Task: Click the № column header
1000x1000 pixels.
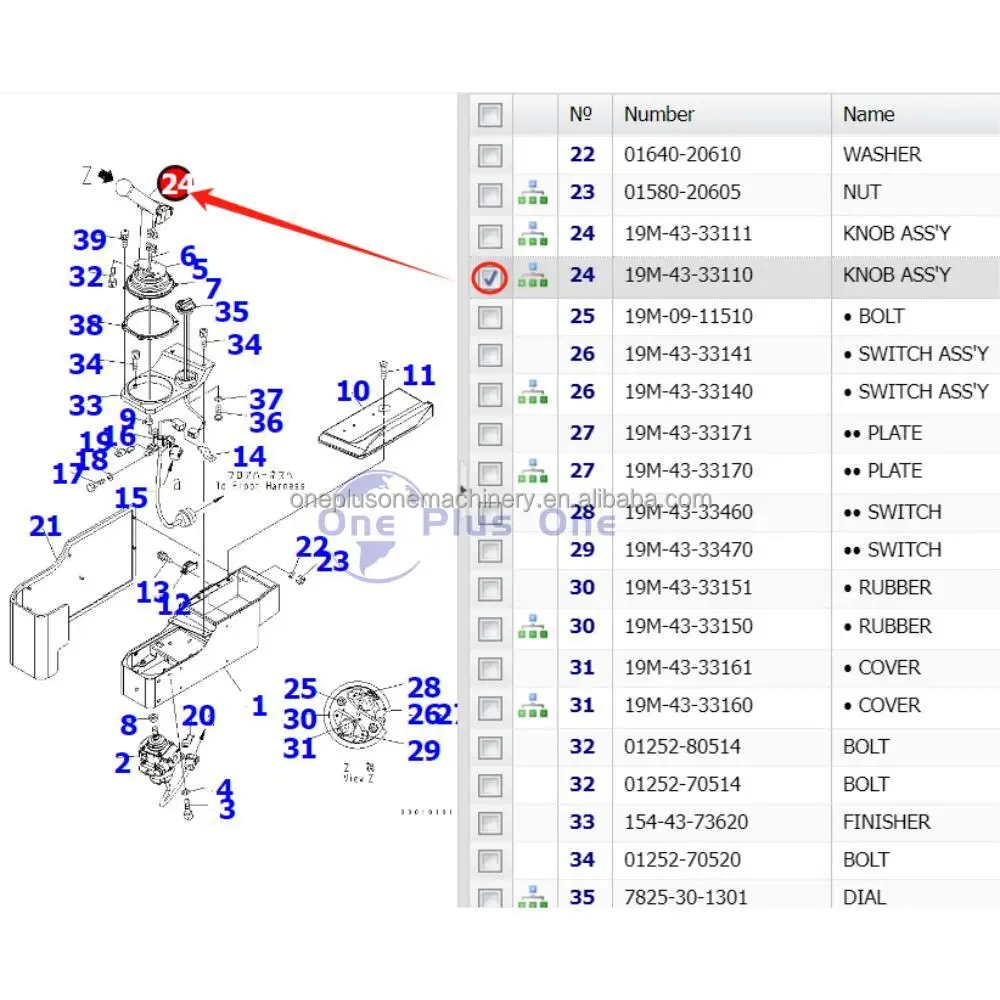Action: 582,114
